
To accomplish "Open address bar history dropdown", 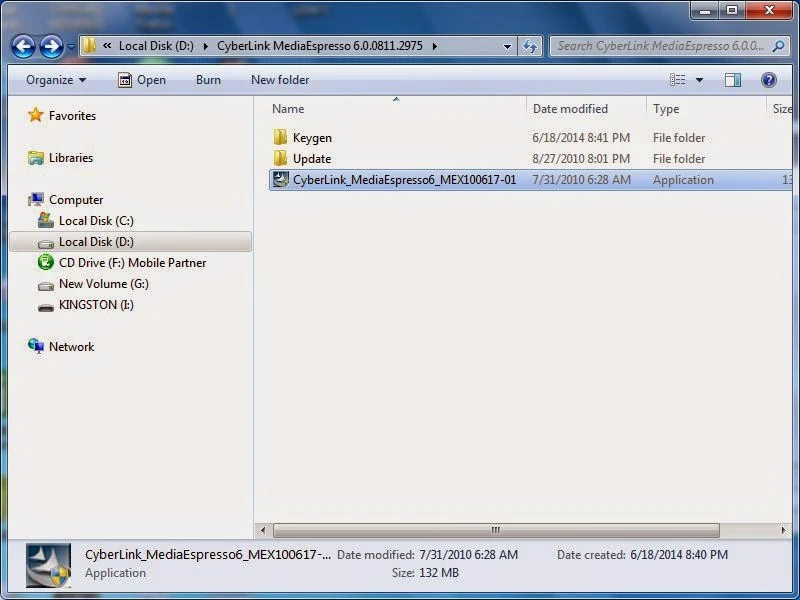I will pyautogui.click(x=507, y=46).
